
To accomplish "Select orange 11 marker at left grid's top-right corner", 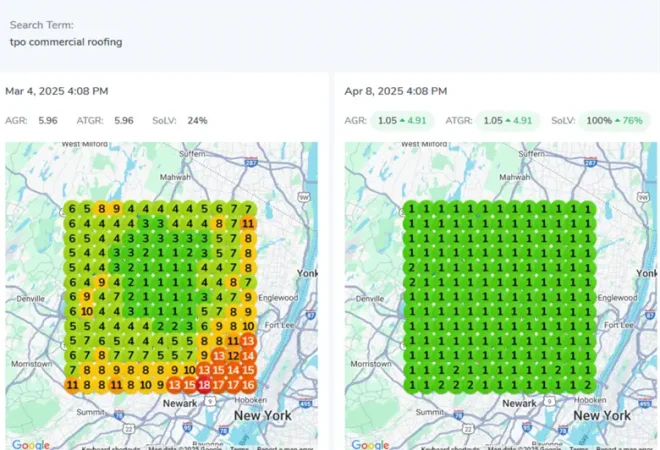I will pyautogui.click(x=248, y=224).
